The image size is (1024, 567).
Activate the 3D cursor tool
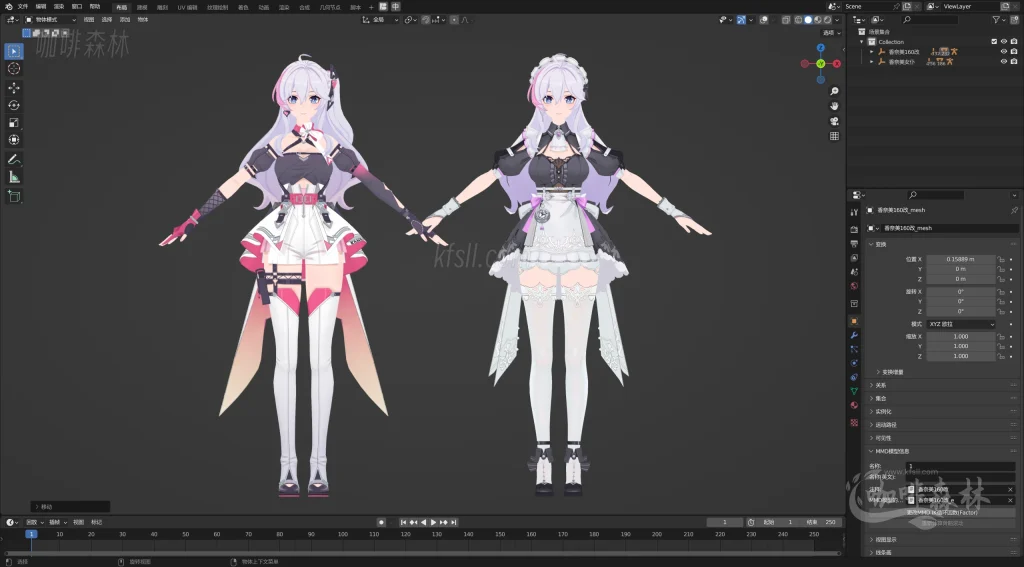click(14, 69)
